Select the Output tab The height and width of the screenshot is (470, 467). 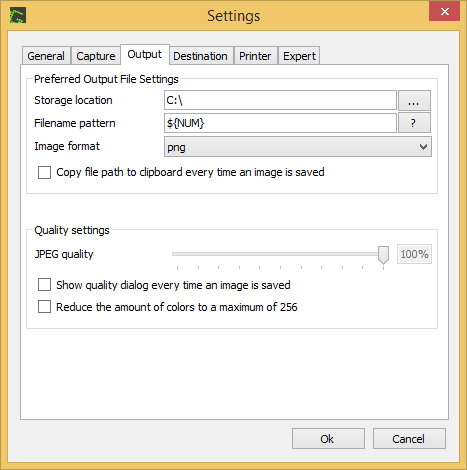pyautogui.click(x=145, y=54)
